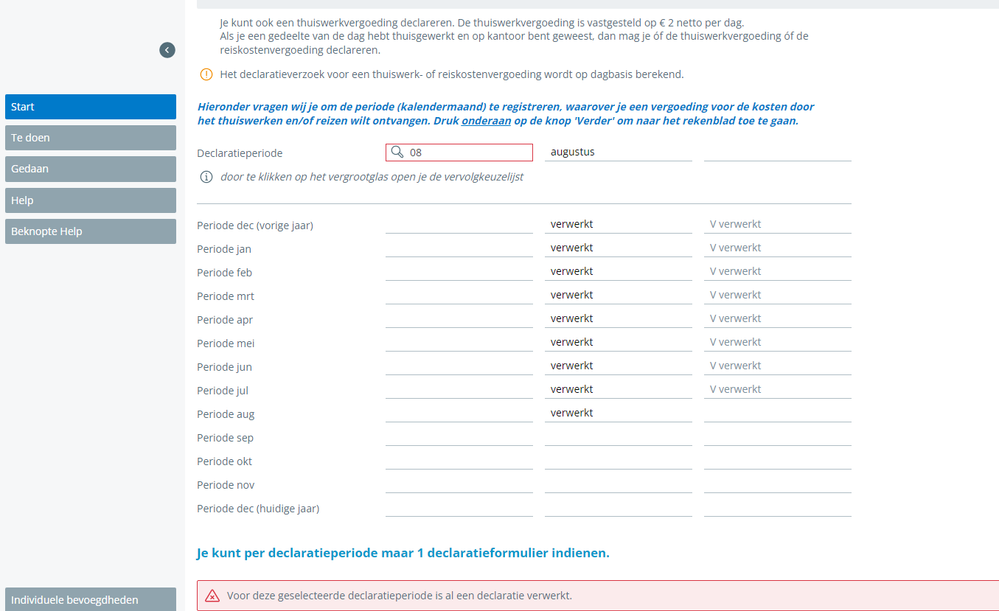Click the 'Periode aug' label

tap(226, 414)
